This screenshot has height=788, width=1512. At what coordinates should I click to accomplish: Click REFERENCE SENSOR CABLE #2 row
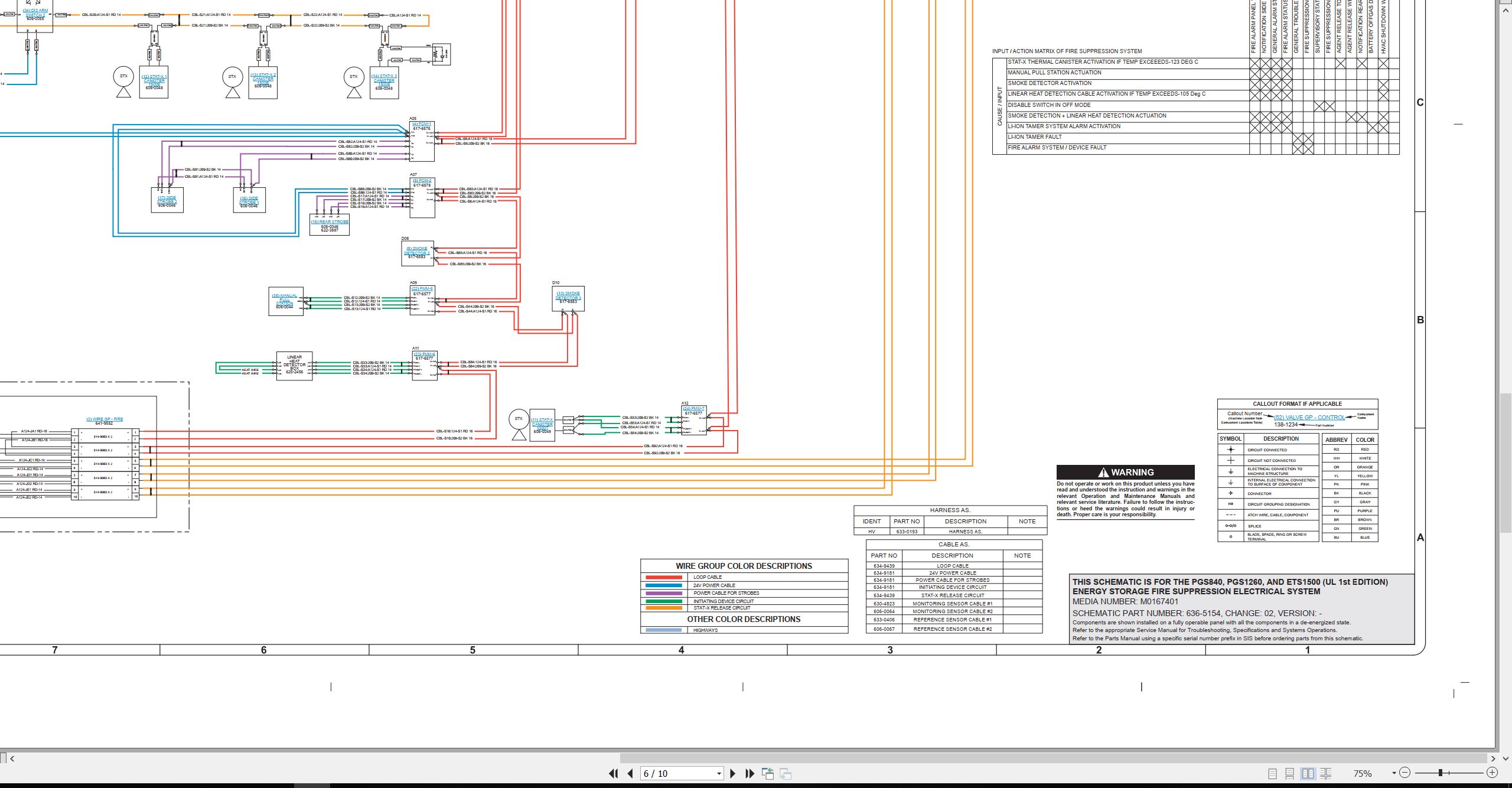(x=954, y=629)
